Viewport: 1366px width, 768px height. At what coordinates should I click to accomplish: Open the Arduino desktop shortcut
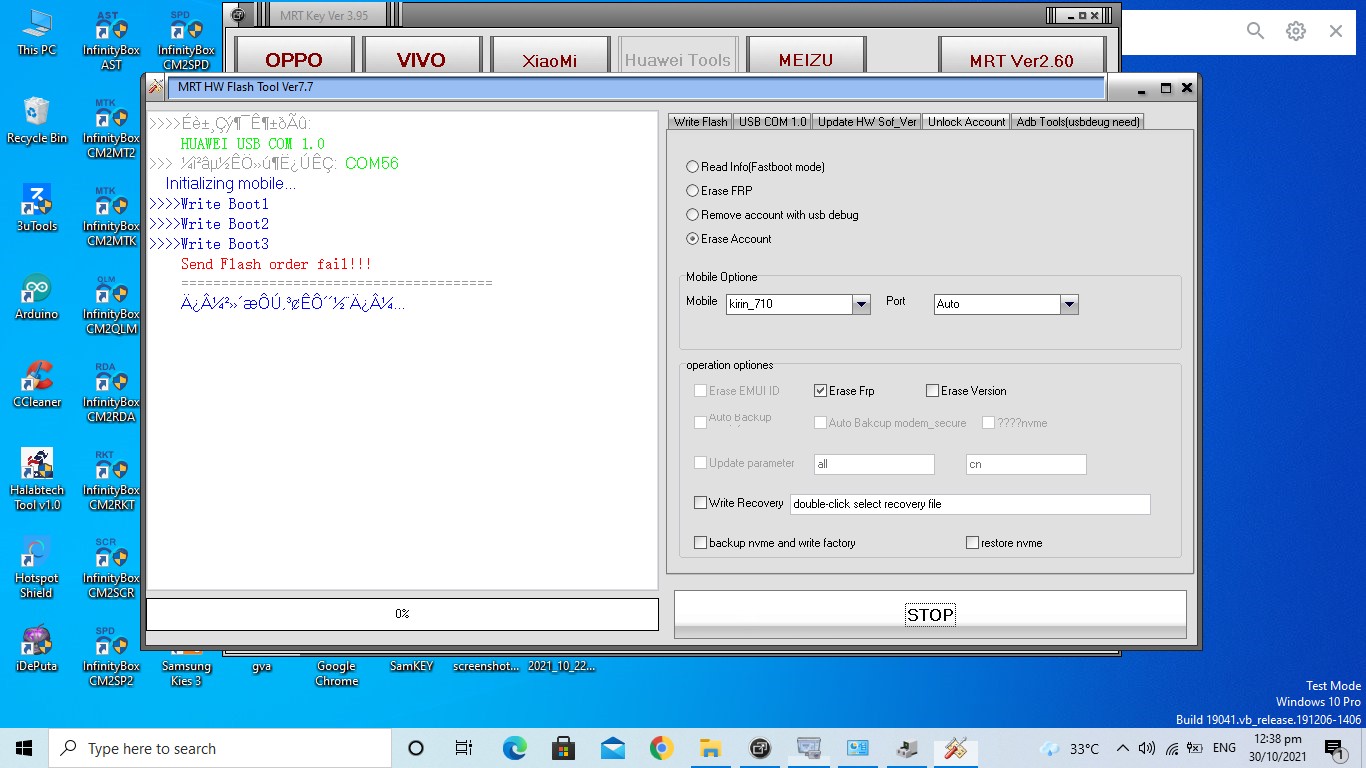coord(37,297)
